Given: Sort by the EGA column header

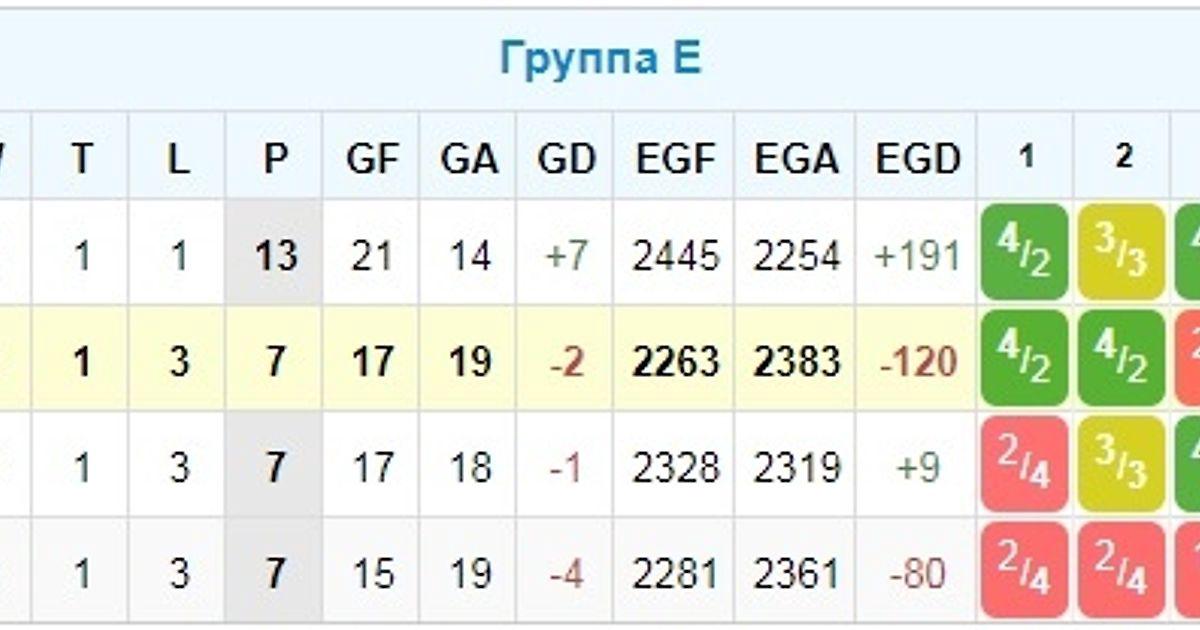Looking at the screenshot, I should 796,158.
